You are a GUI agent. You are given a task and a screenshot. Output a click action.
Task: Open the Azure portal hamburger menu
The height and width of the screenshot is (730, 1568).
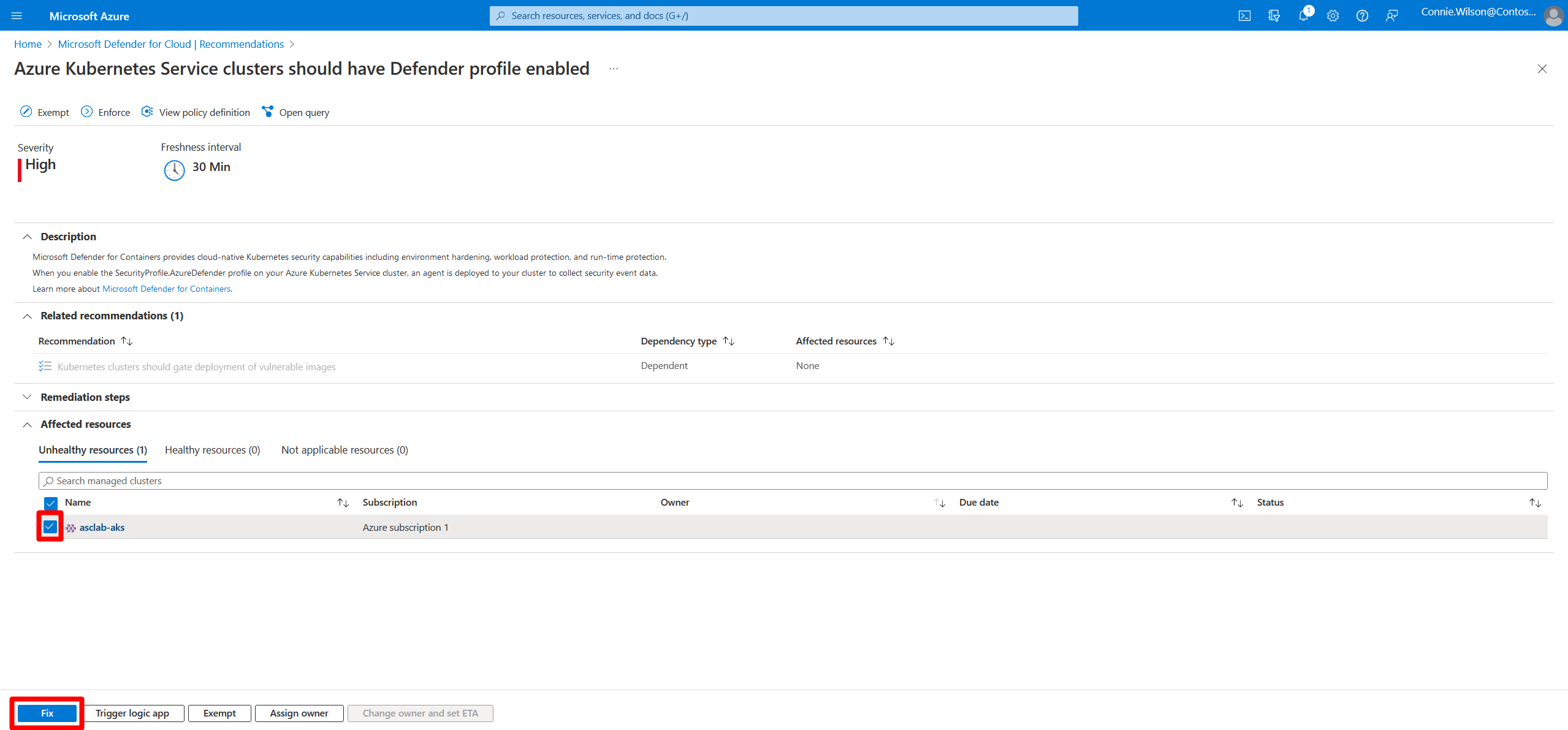coord(17,16)
